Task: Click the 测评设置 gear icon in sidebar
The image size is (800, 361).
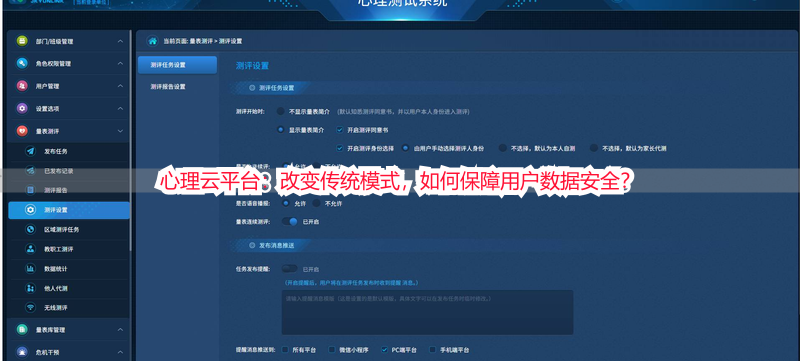Action: [x=31, y=210]
